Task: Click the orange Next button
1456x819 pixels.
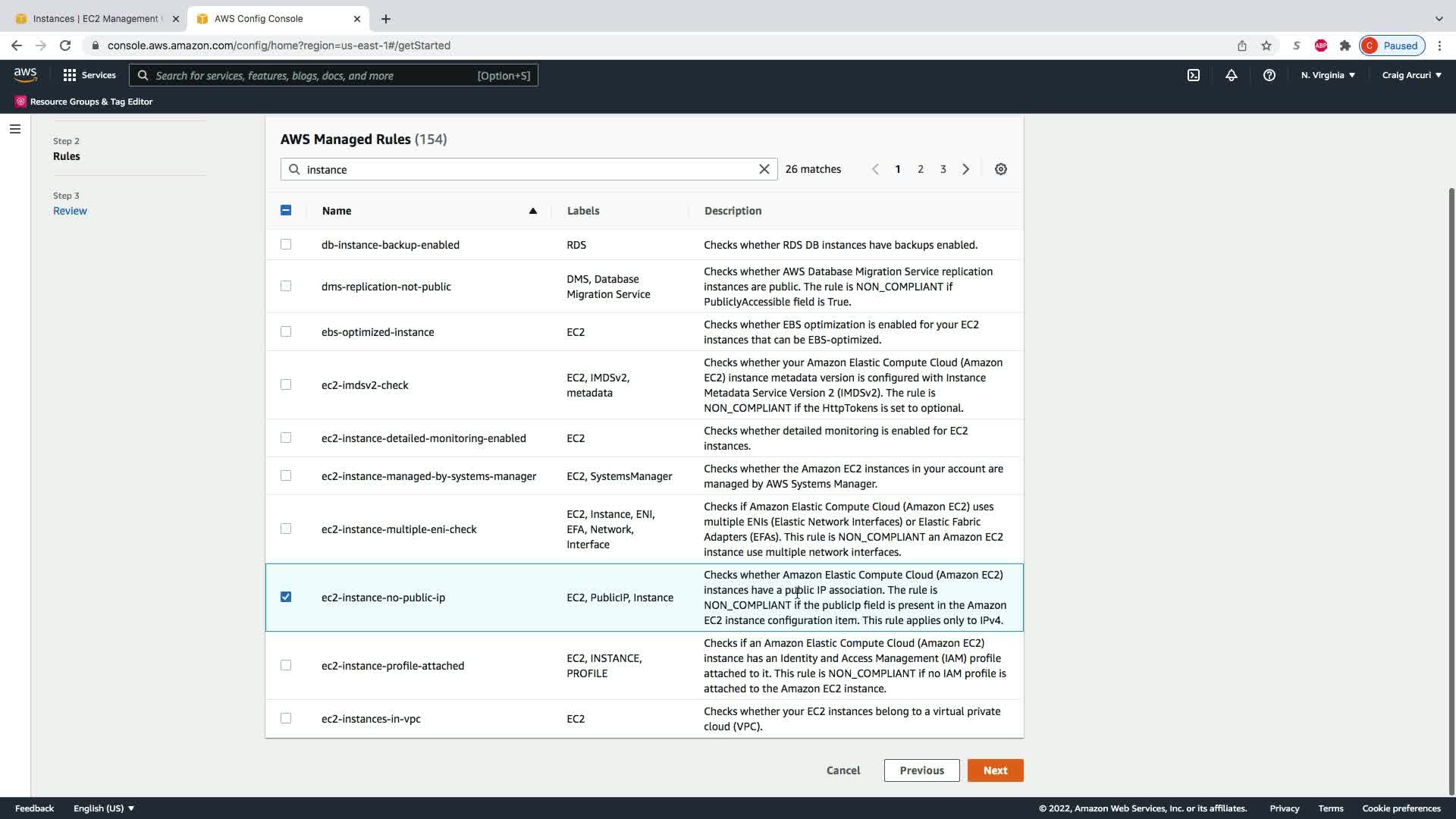Action: 995,770
